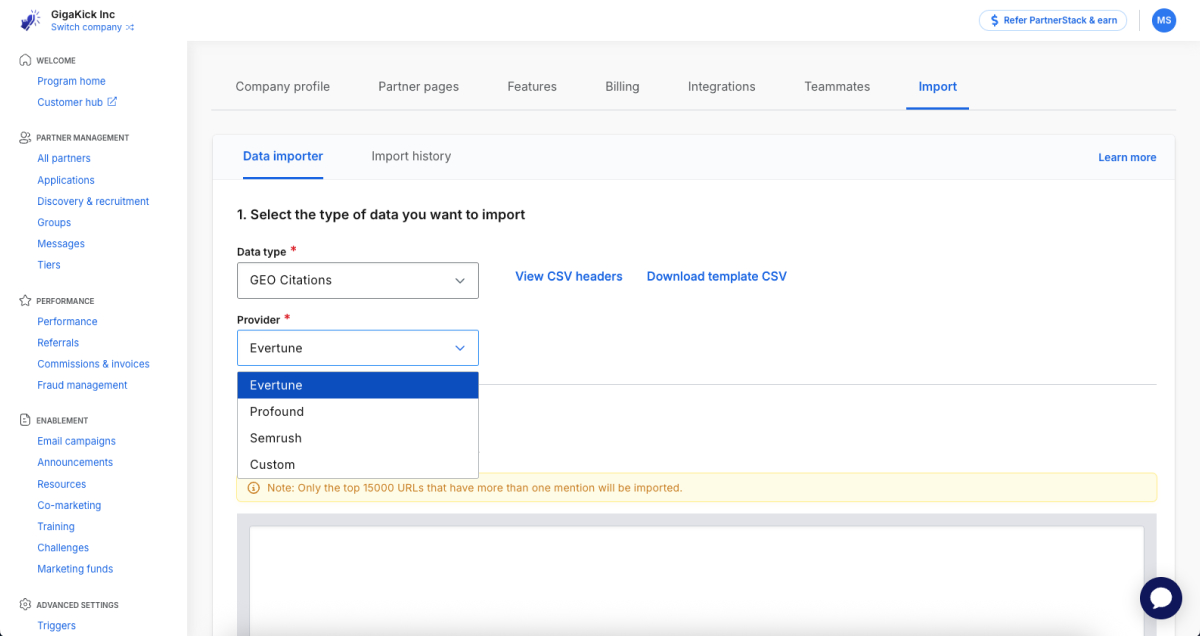1200x636 pixels.
Task: Open Customer hub in sidebar
Action: [x=70, y=102]
